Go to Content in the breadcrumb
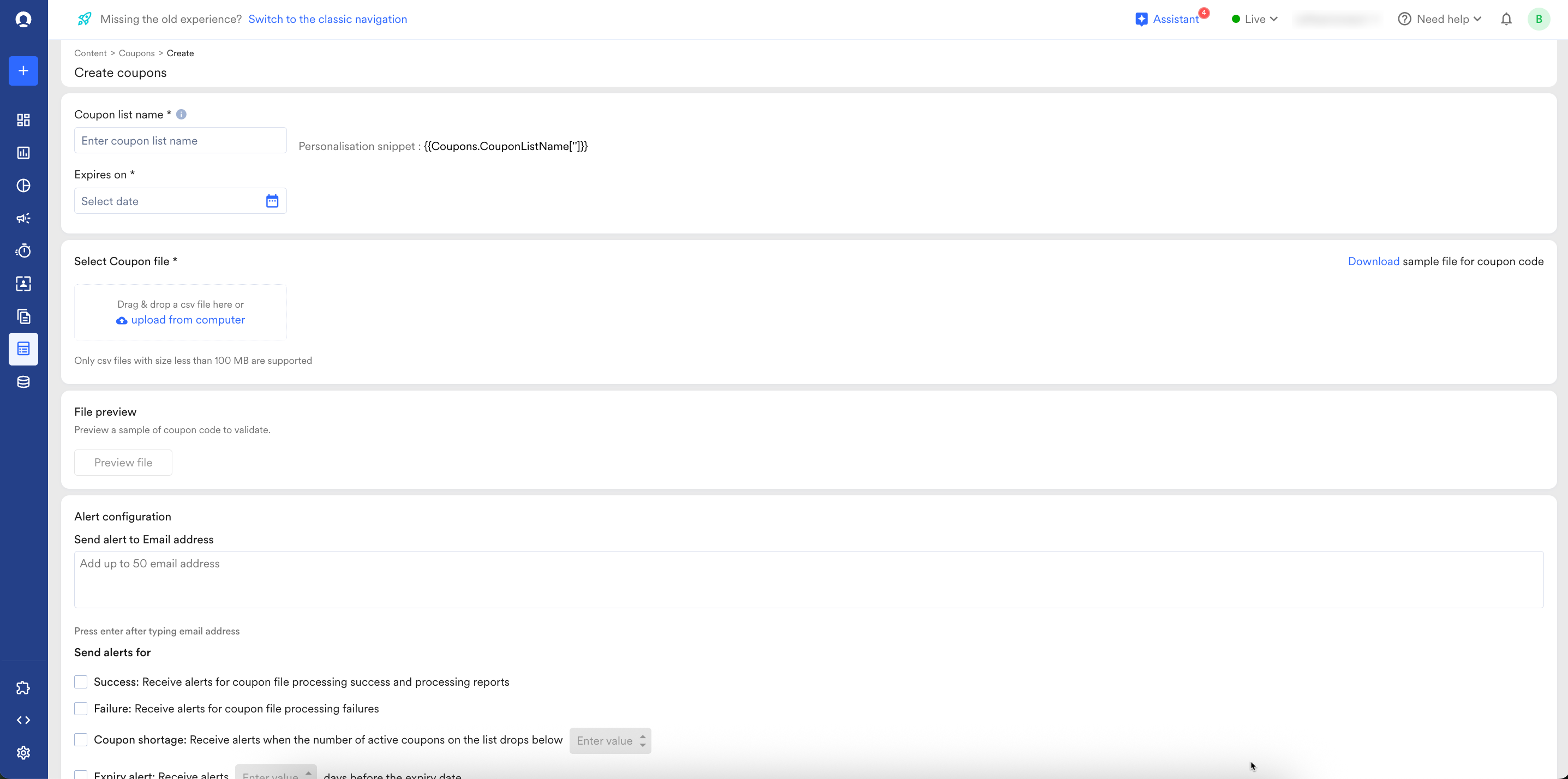Screen dimensions: 1568x779 point(90,53)
